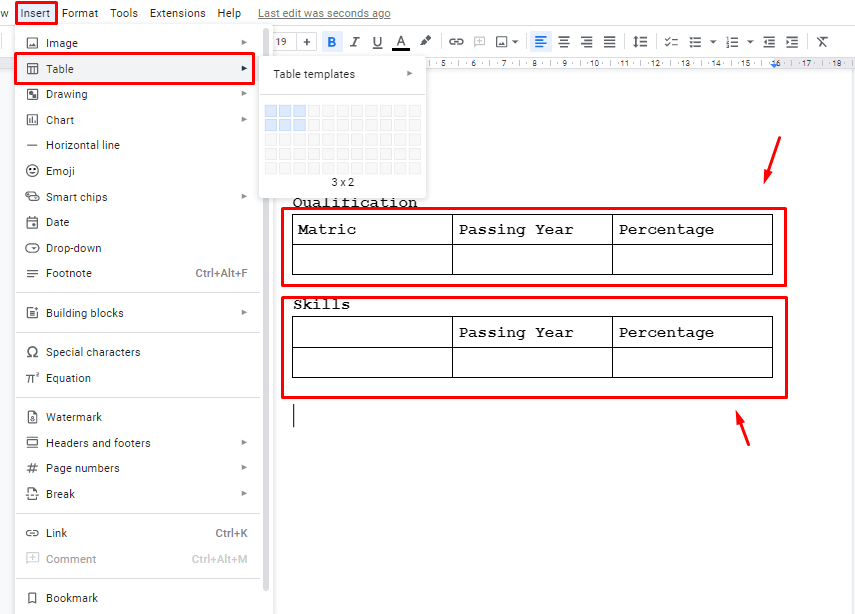Click the add comment toolbar icon
The height and width of the screenshot is (614, 855).
479,42
